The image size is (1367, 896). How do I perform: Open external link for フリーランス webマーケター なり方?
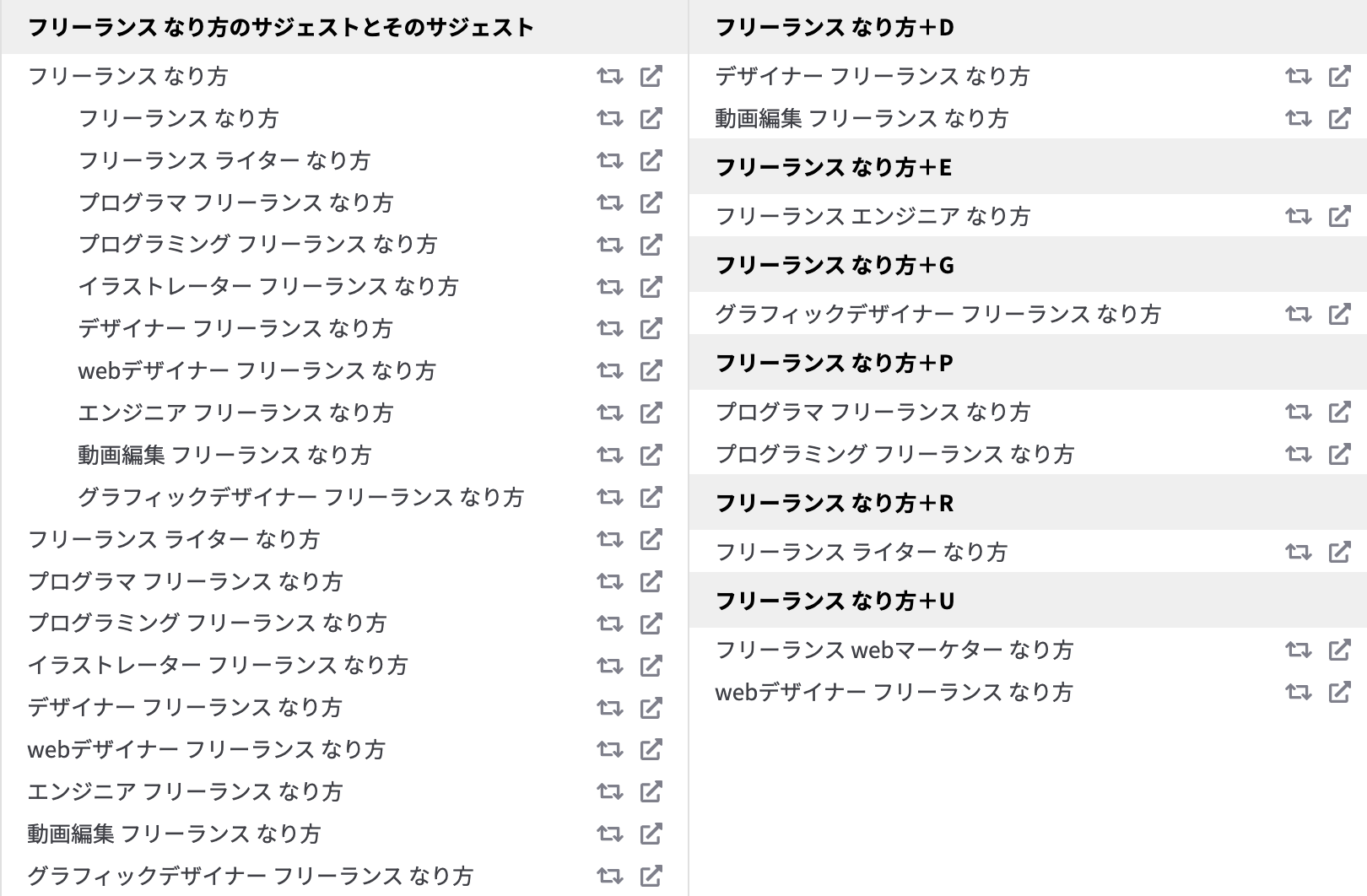tap(1339, 650)
